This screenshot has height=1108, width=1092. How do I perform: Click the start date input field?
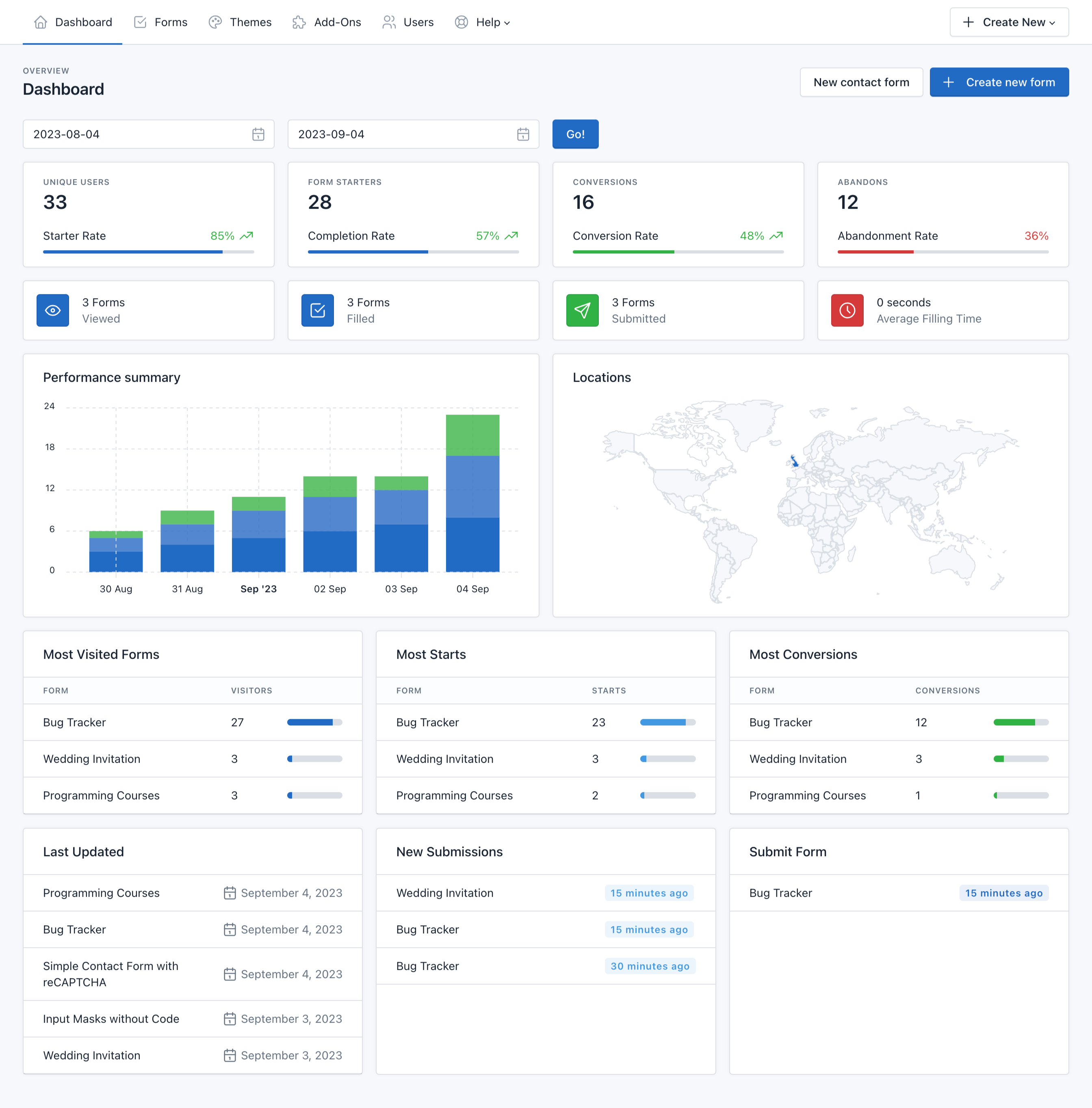click(115, 134)
